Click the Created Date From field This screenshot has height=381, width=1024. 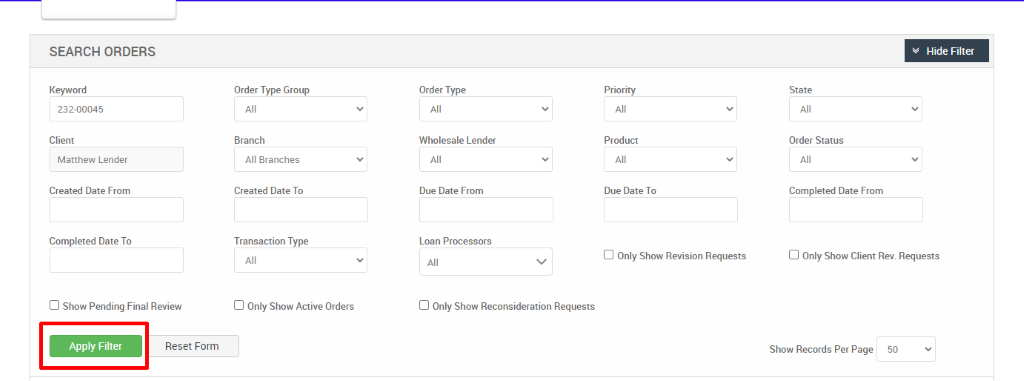[116, 210]
